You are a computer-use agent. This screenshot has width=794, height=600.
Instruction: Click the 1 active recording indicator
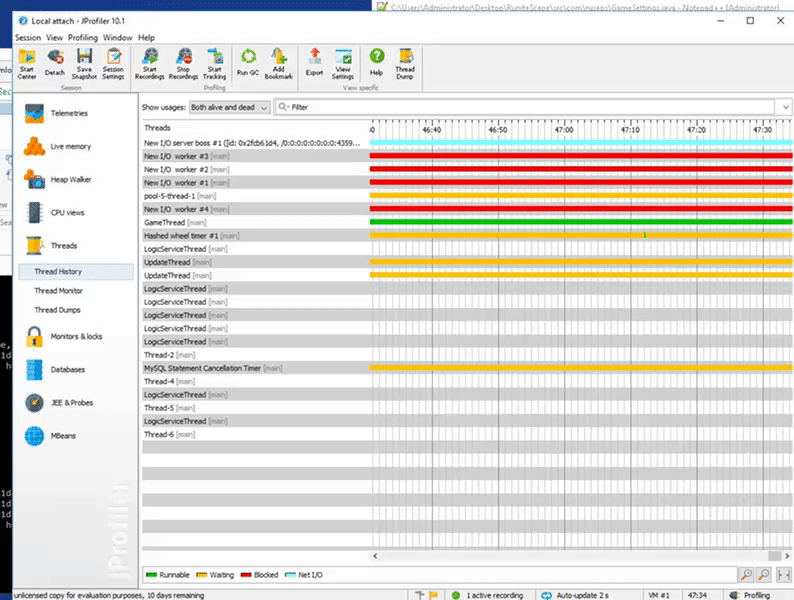click(487, 595)
